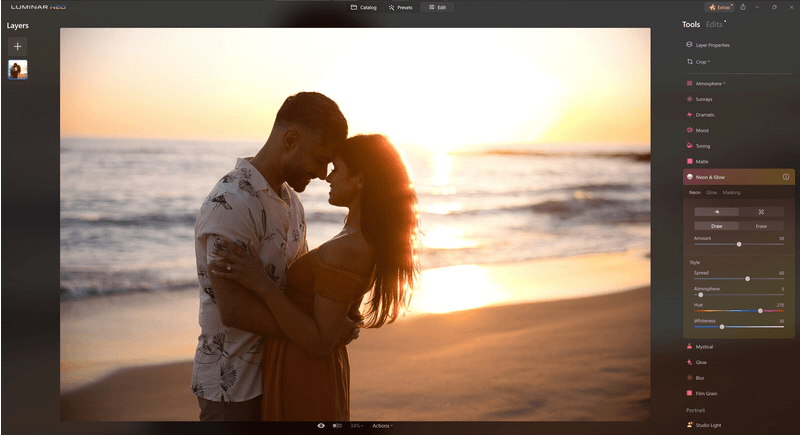Add a new layer with the plus button

17,46
